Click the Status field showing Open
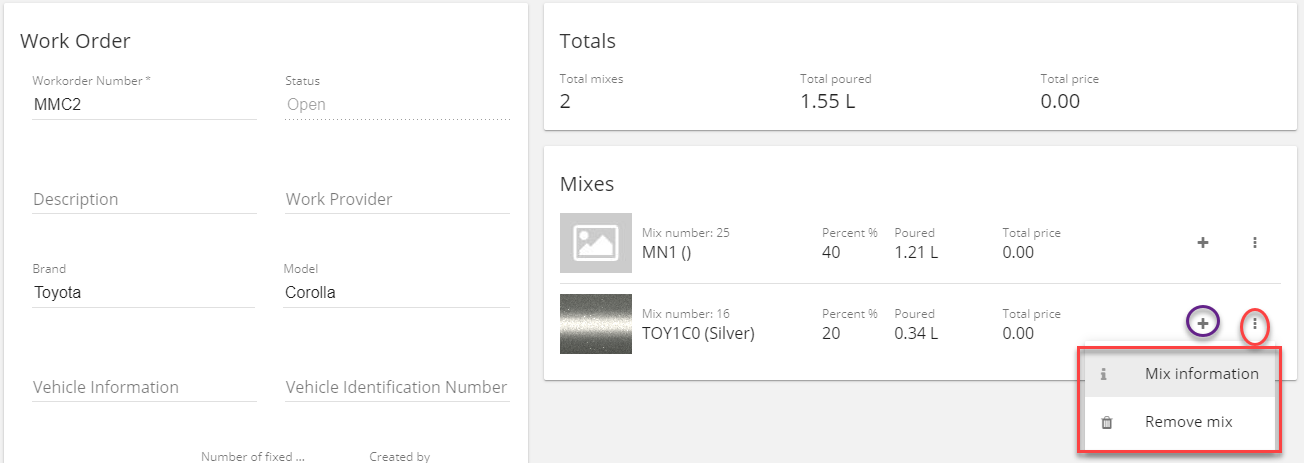Viewport: 1304px width, 463px height. 397,104
